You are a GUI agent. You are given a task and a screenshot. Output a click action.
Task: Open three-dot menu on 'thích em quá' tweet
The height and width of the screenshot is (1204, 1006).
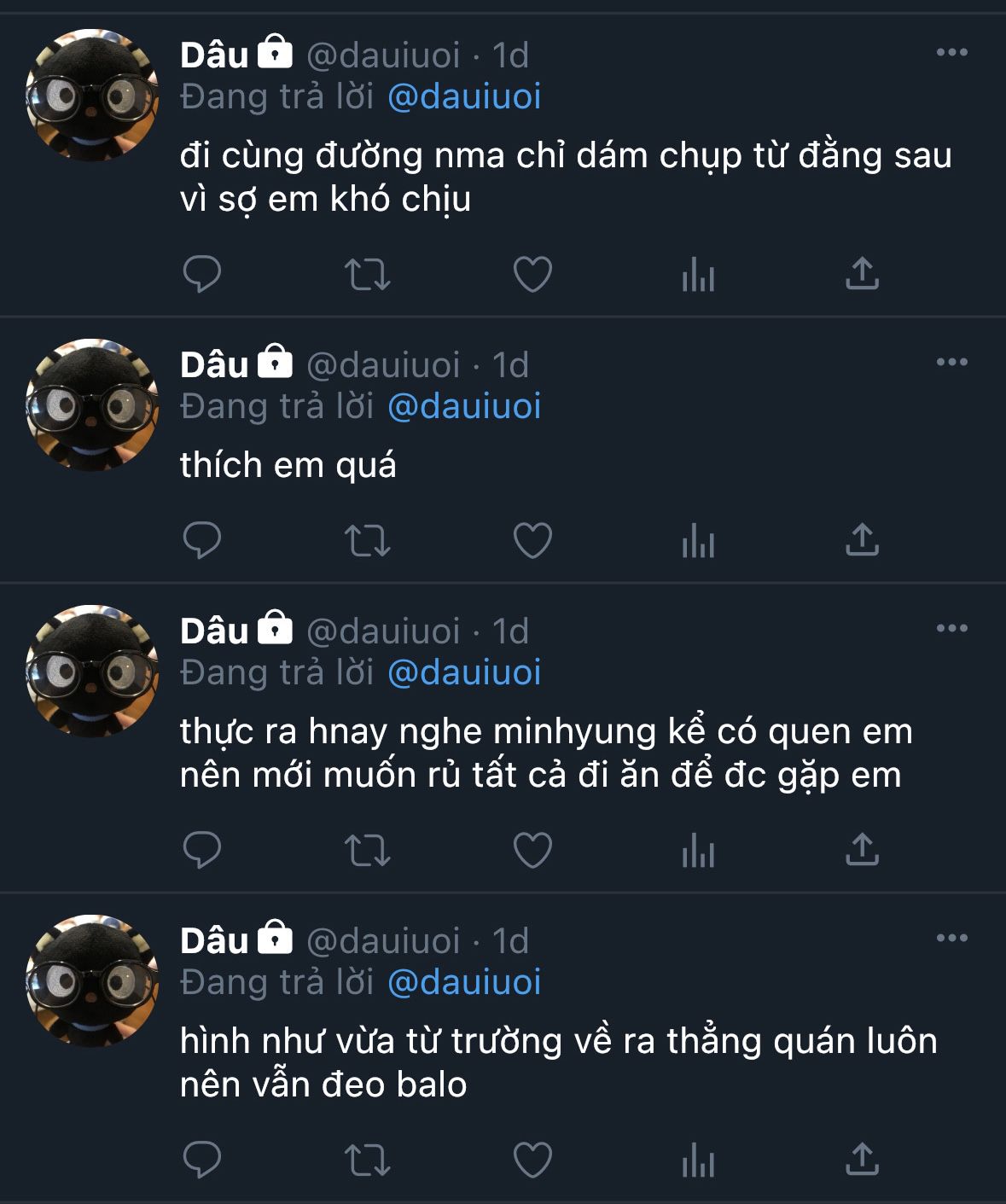tap(951, 362)
